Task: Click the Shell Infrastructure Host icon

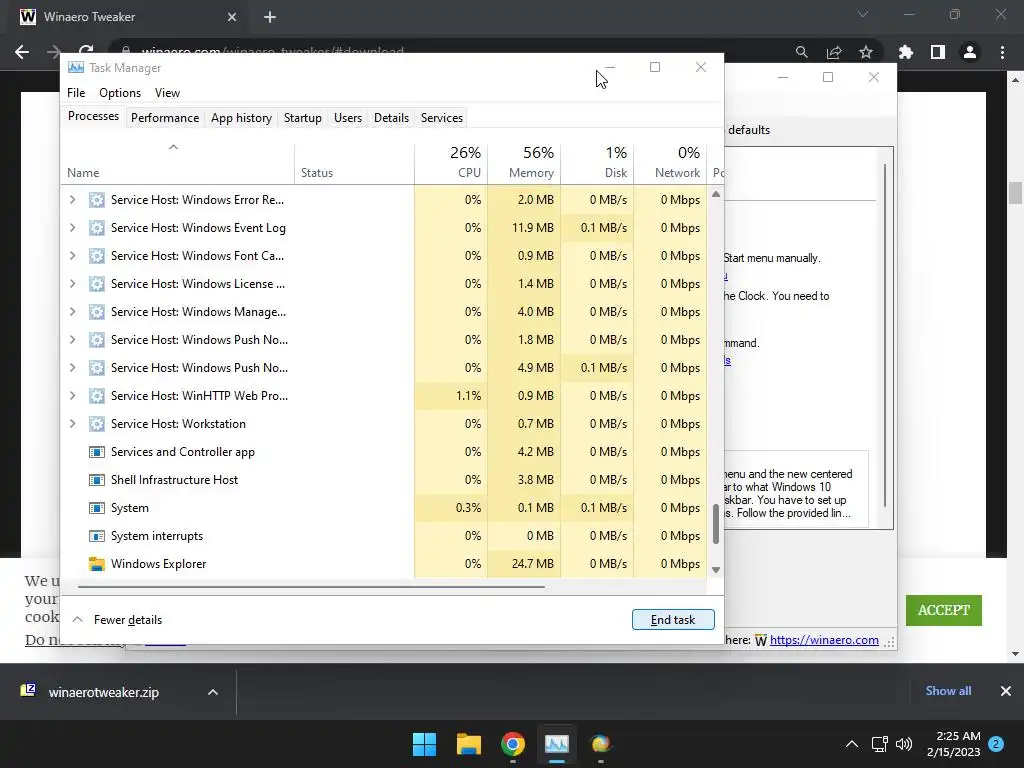Action: click(97, 480)
